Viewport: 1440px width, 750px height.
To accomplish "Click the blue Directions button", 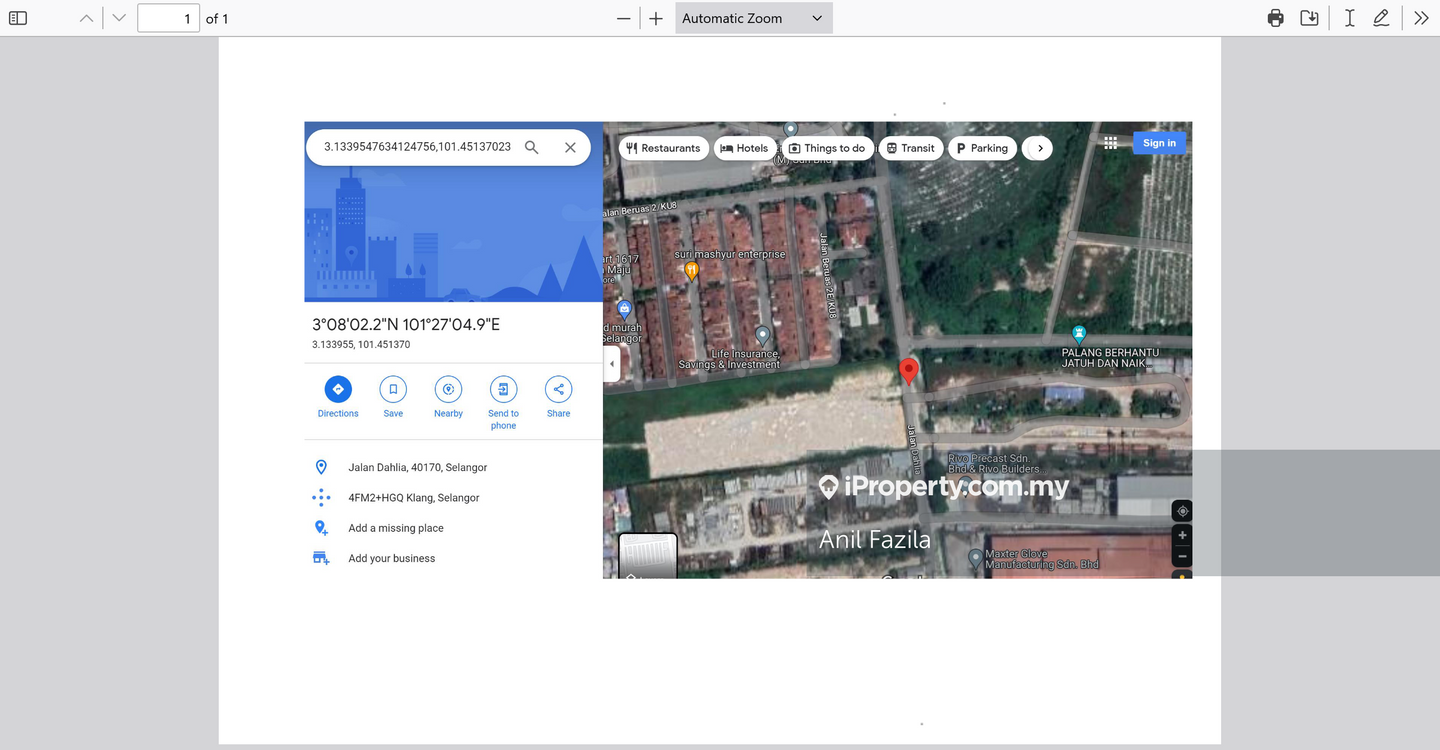I will [338, 389].
